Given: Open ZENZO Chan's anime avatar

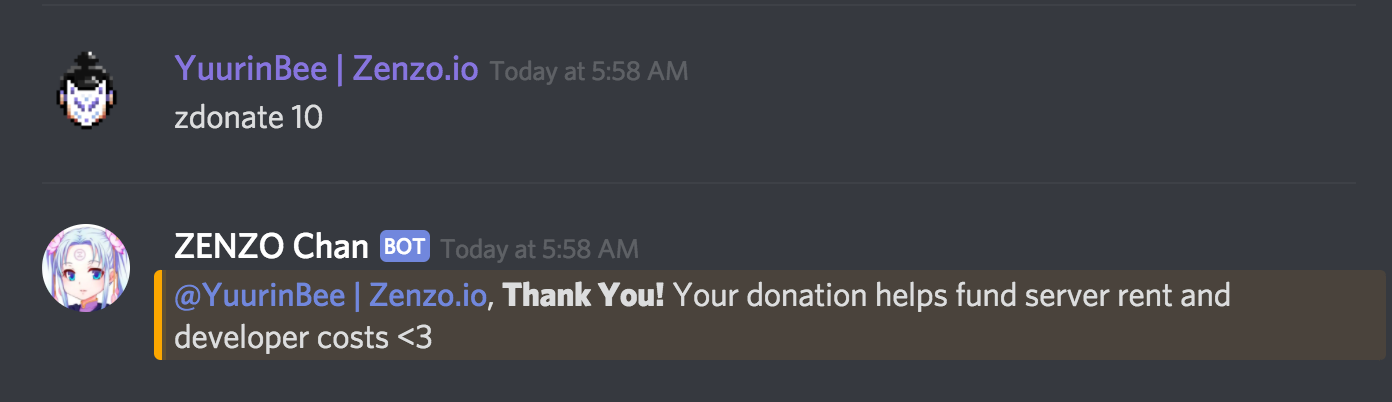Looking at the screenshot, I should 85,267.
